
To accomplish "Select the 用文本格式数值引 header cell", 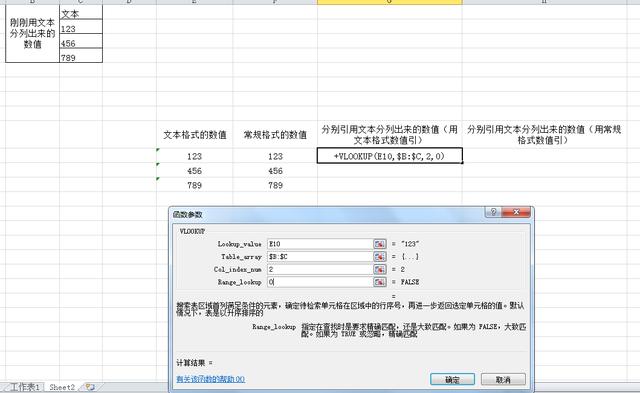I will pos(389,135).
